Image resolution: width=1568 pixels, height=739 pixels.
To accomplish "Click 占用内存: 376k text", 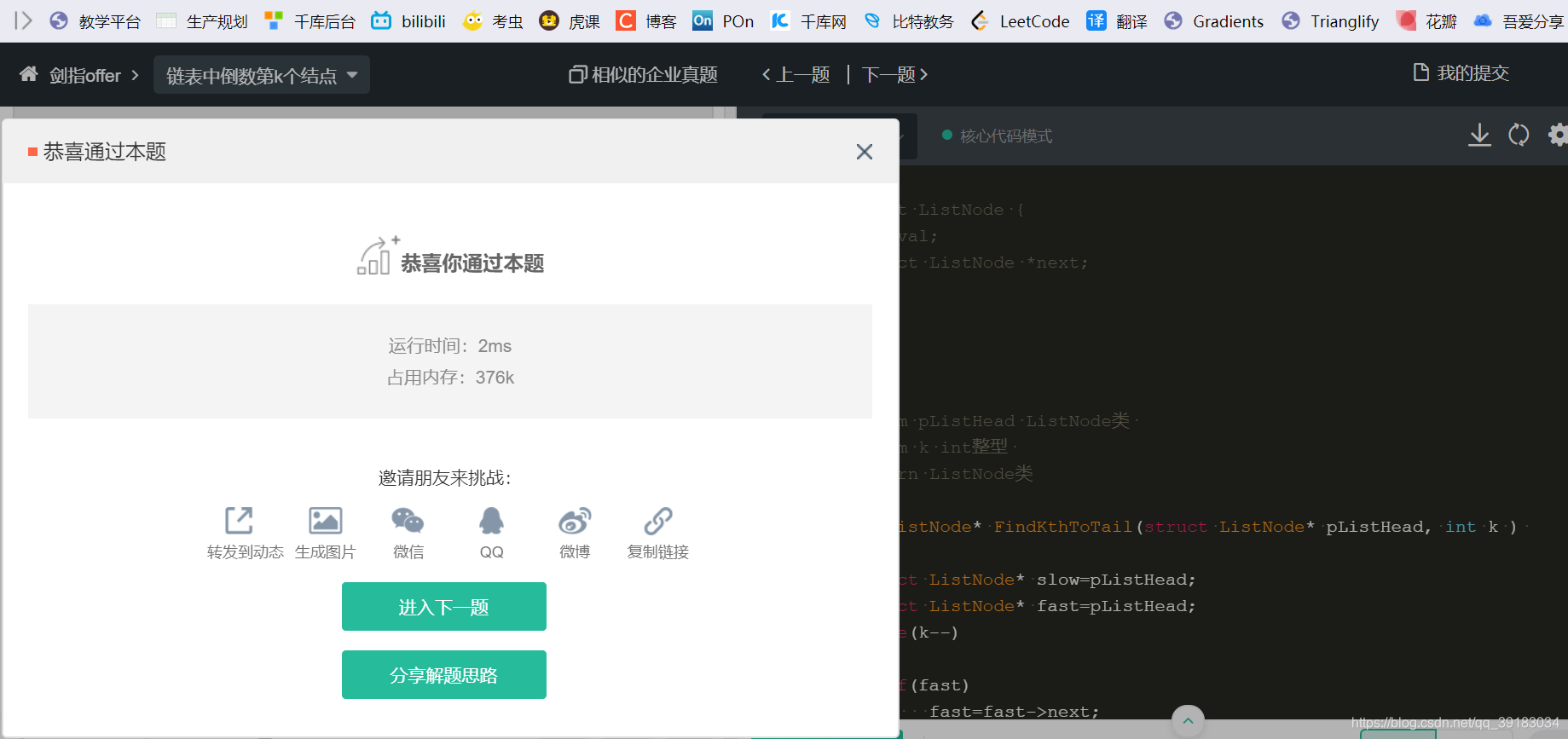I will [450, 378].
